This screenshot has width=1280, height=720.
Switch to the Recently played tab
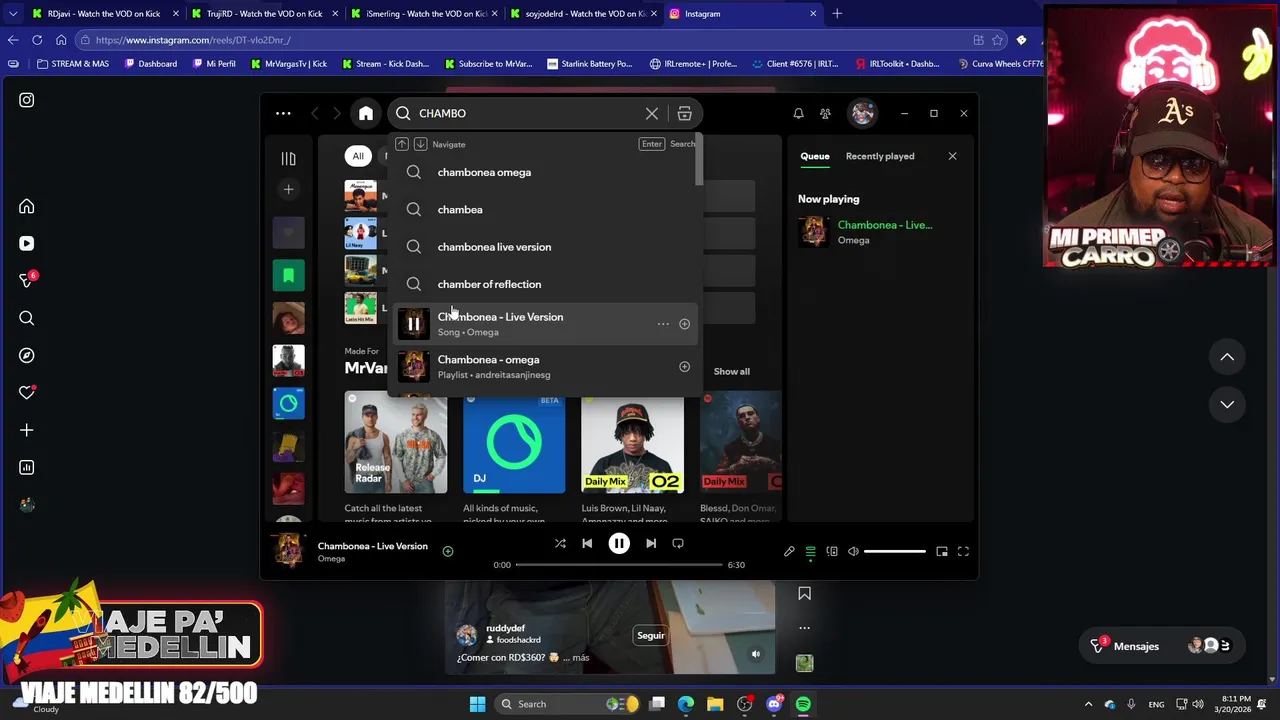click(880, 156)
